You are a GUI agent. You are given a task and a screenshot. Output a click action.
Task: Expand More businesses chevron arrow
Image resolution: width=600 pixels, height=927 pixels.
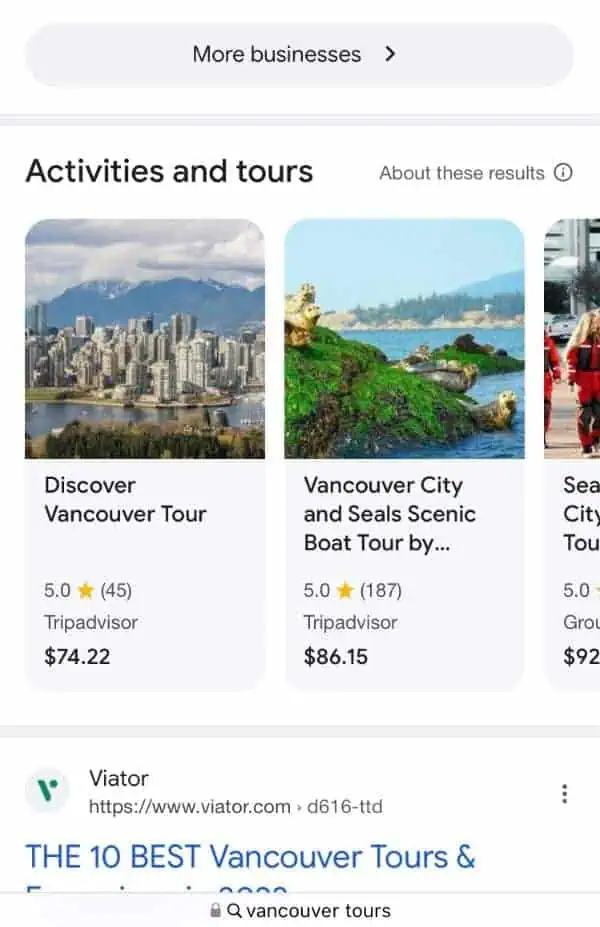(x=390, y=54)
